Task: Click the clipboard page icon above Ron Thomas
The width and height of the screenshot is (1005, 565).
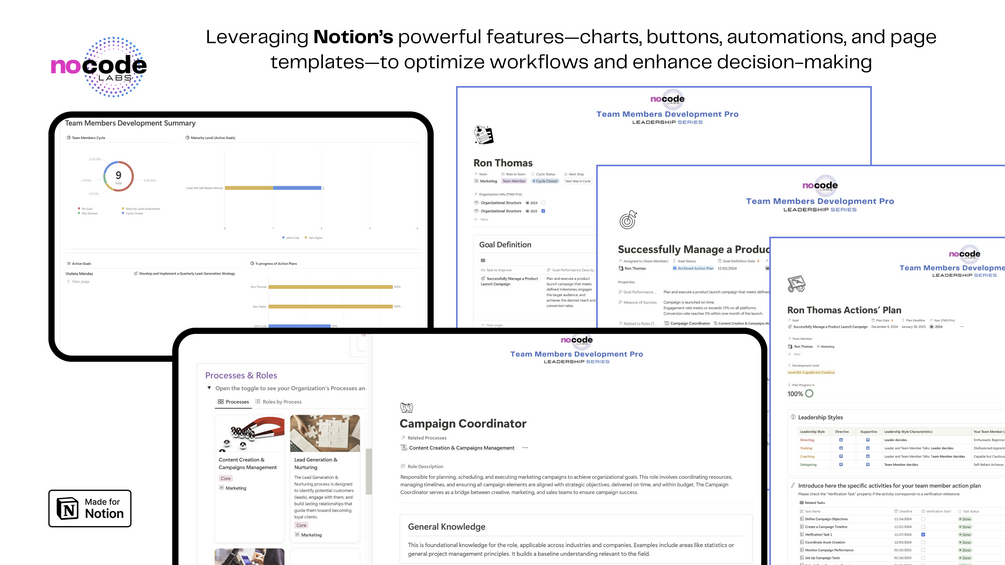Action: click(483, 135)
